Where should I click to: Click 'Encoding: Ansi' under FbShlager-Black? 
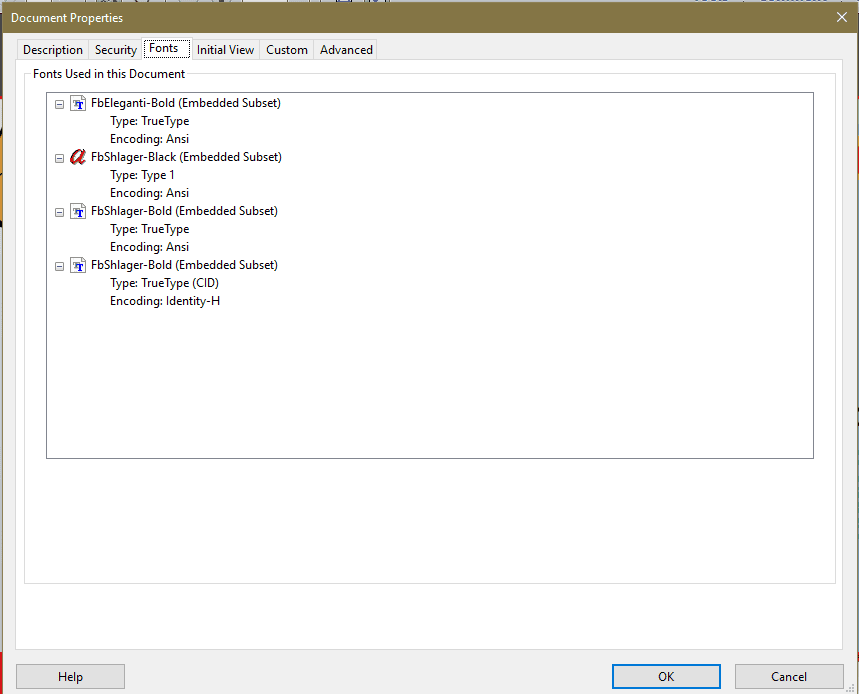click(x=150, y=193)
